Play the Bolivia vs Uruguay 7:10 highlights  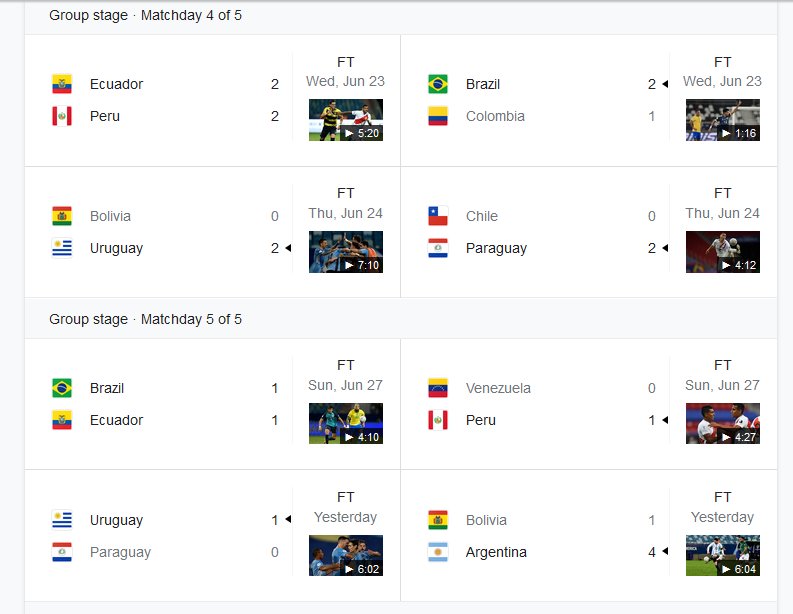click(x=346, y=252)
